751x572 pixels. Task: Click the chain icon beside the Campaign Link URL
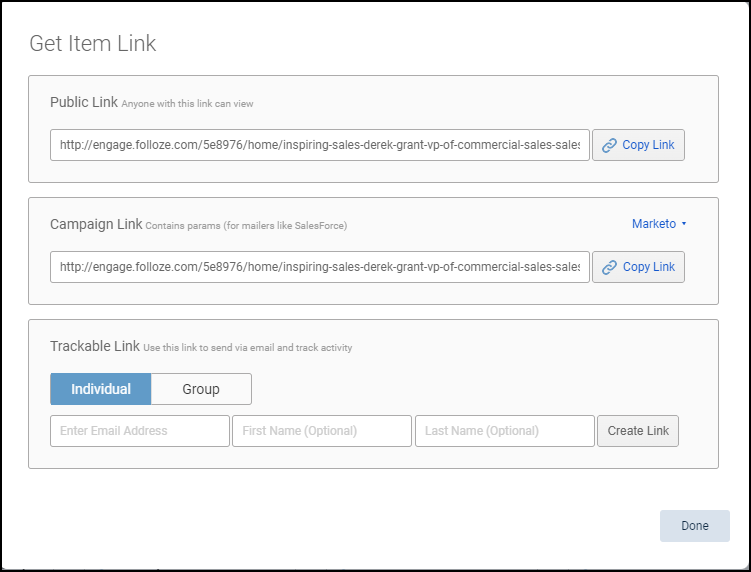[x=609, y=267]
